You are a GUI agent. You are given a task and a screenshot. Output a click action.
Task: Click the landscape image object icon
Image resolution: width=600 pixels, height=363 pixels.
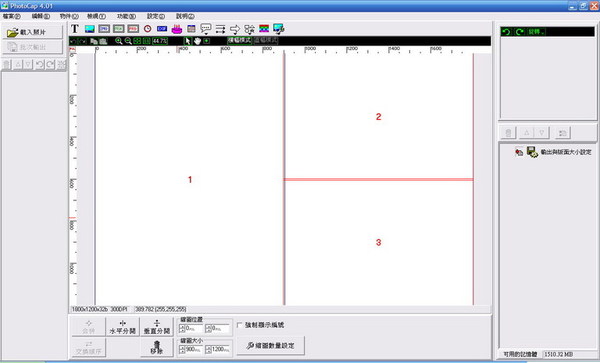click(x=90, y=29)
